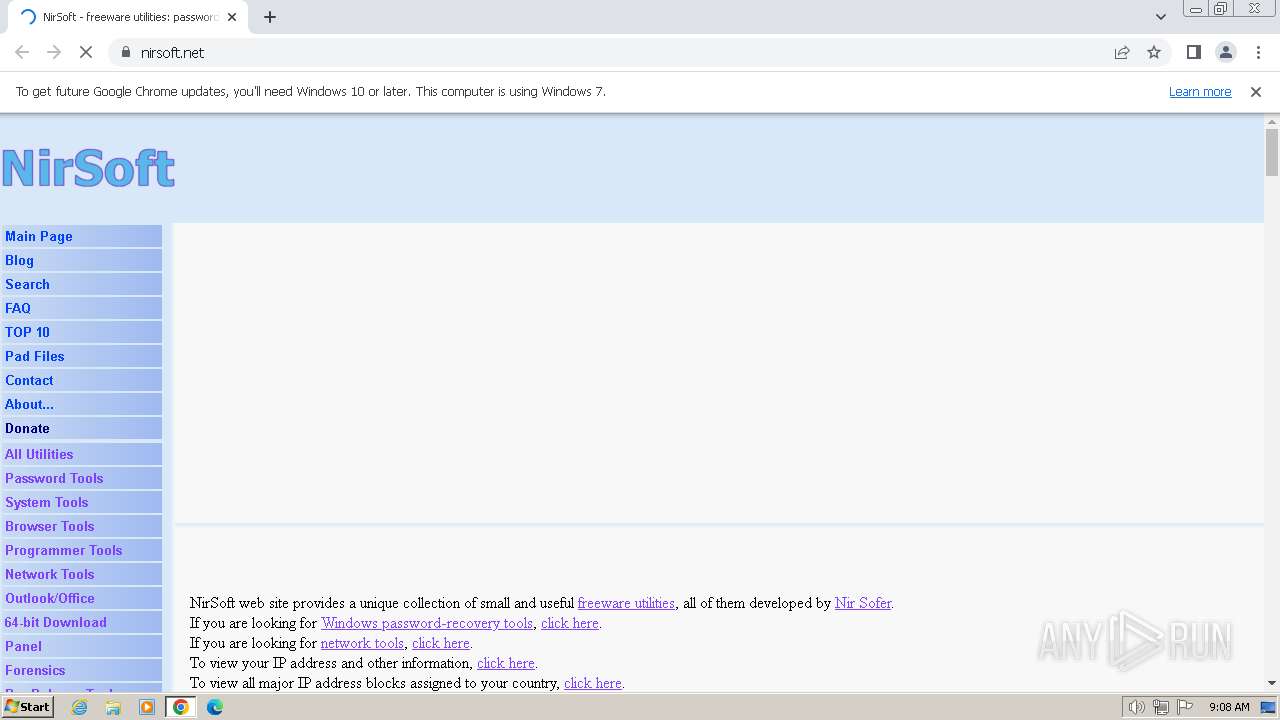Click the page vertical scrollbar thumb
This screenshot has width=1280, height=720.
coord(1272,152)
